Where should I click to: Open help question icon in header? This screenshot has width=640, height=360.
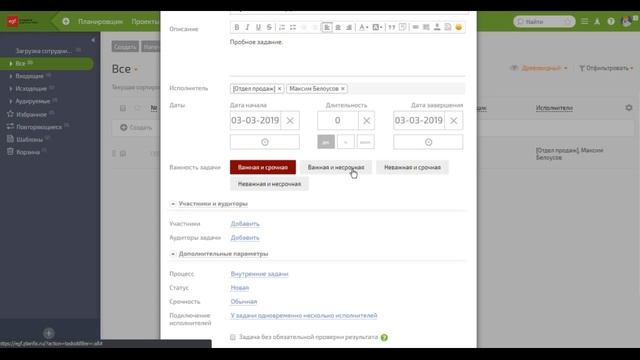click(x=611, y=21)
